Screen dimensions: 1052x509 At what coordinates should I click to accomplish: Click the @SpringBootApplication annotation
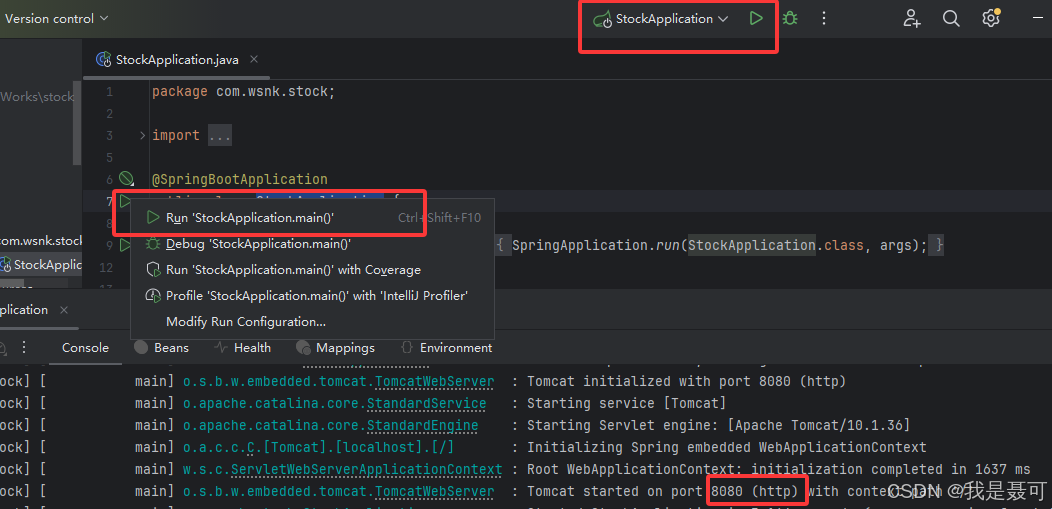[240, 180]
